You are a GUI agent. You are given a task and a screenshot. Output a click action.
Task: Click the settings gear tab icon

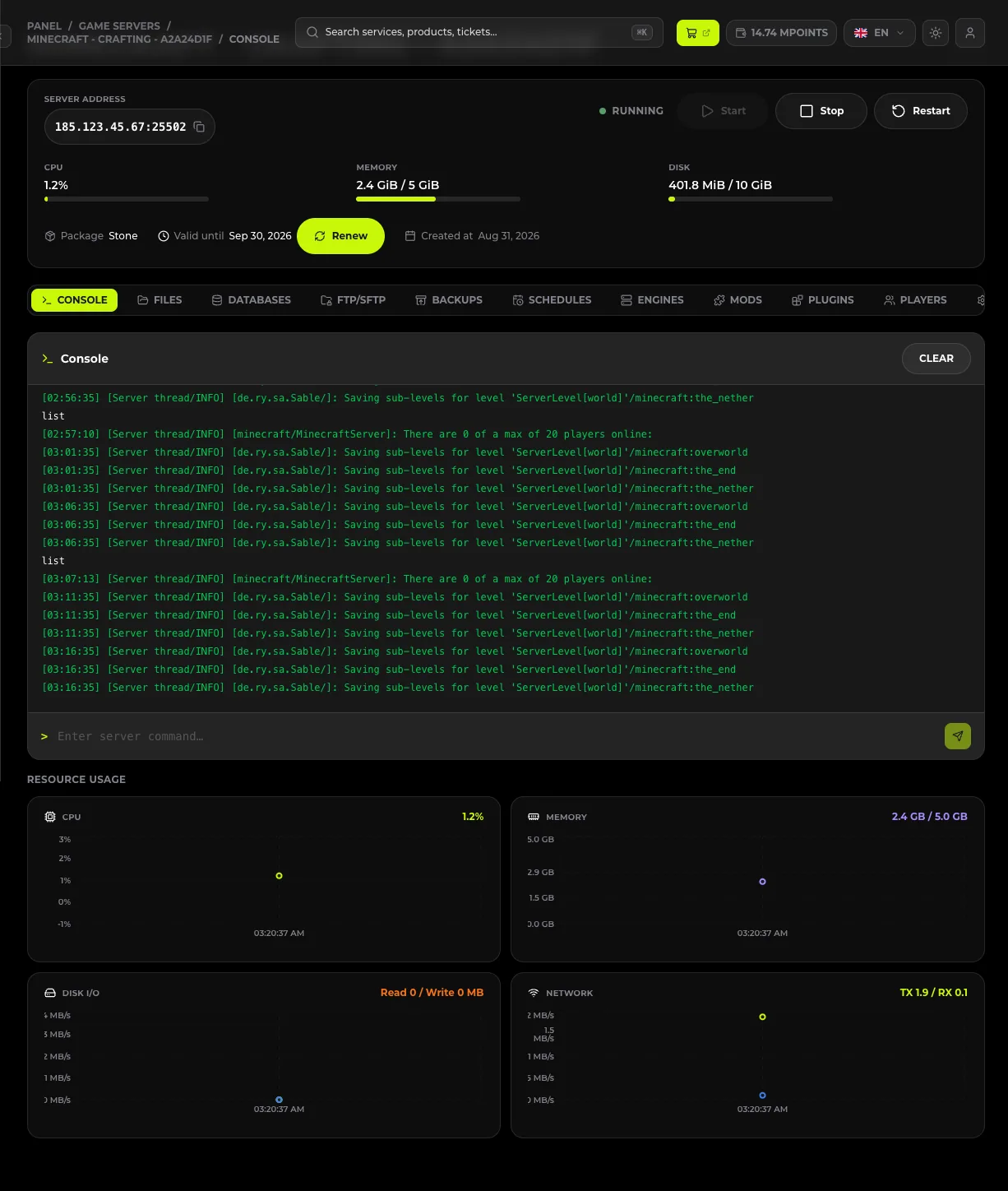click(x=981, y=300)
